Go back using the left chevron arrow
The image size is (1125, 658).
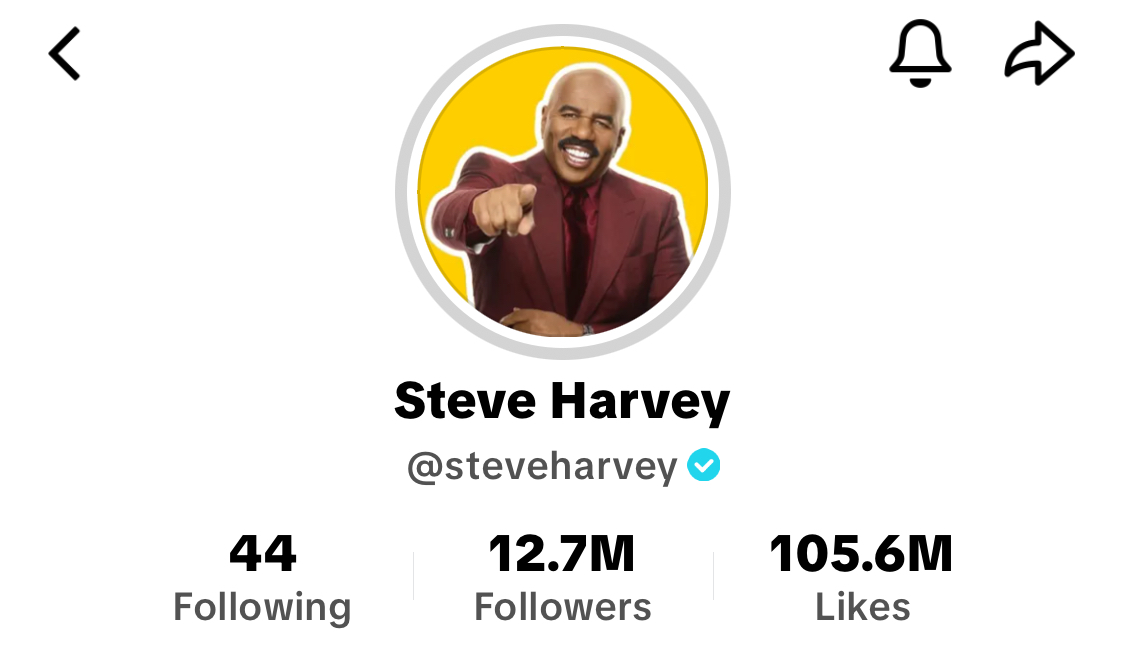(x=64, y=54)
